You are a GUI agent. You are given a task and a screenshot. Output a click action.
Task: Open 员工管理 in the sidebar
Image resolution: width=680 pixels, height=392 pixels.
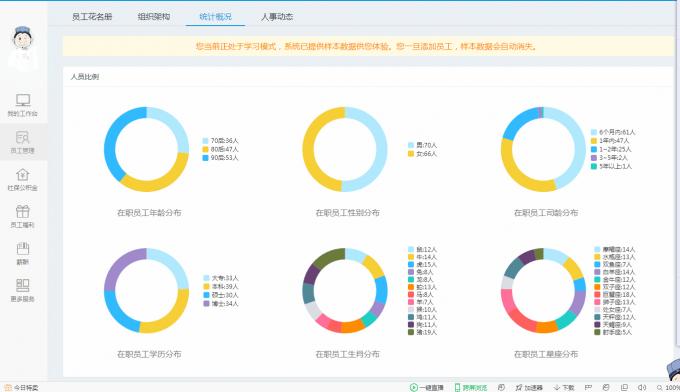click(23, 142)
